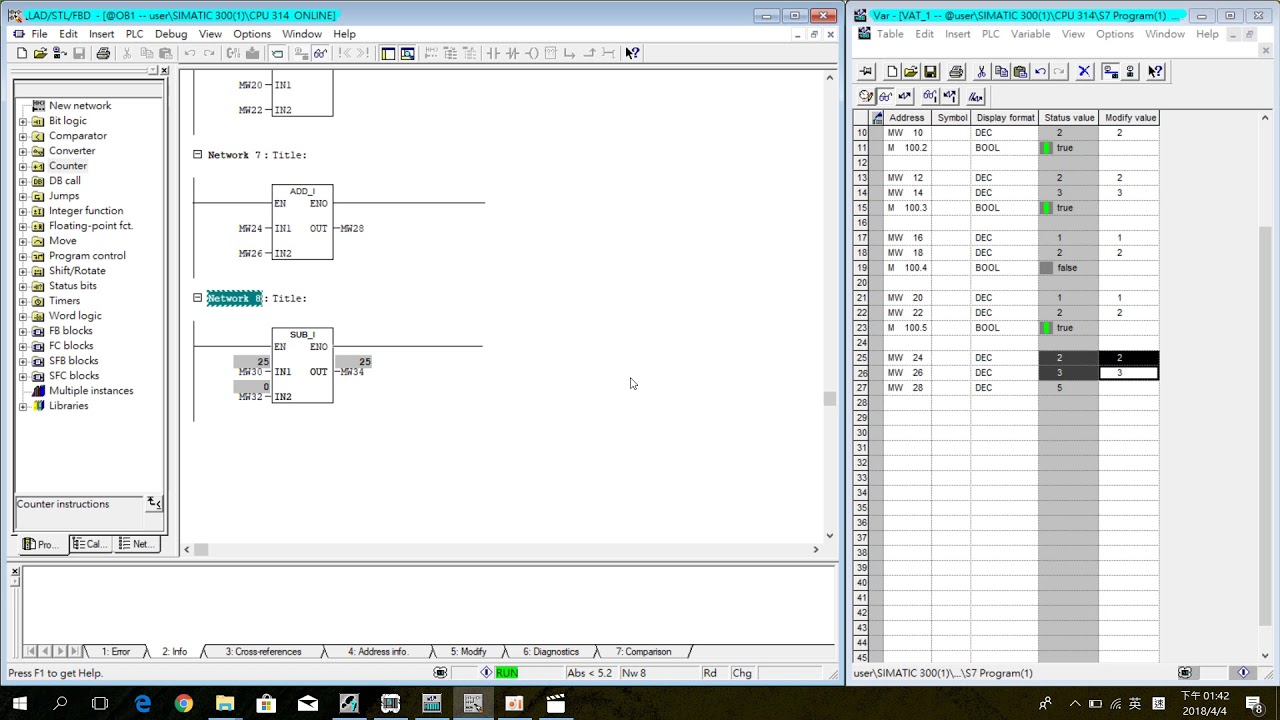Click the pin icon in VAT toolbar
The height and width of the screenshot is (720, 1280).
coord(866,71)
